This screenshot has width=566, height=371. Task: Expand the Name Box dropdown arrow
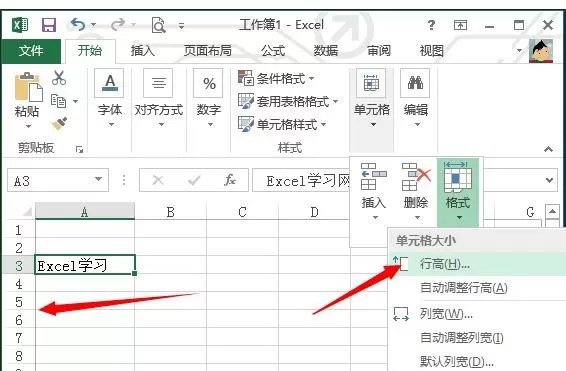point(98,179)
